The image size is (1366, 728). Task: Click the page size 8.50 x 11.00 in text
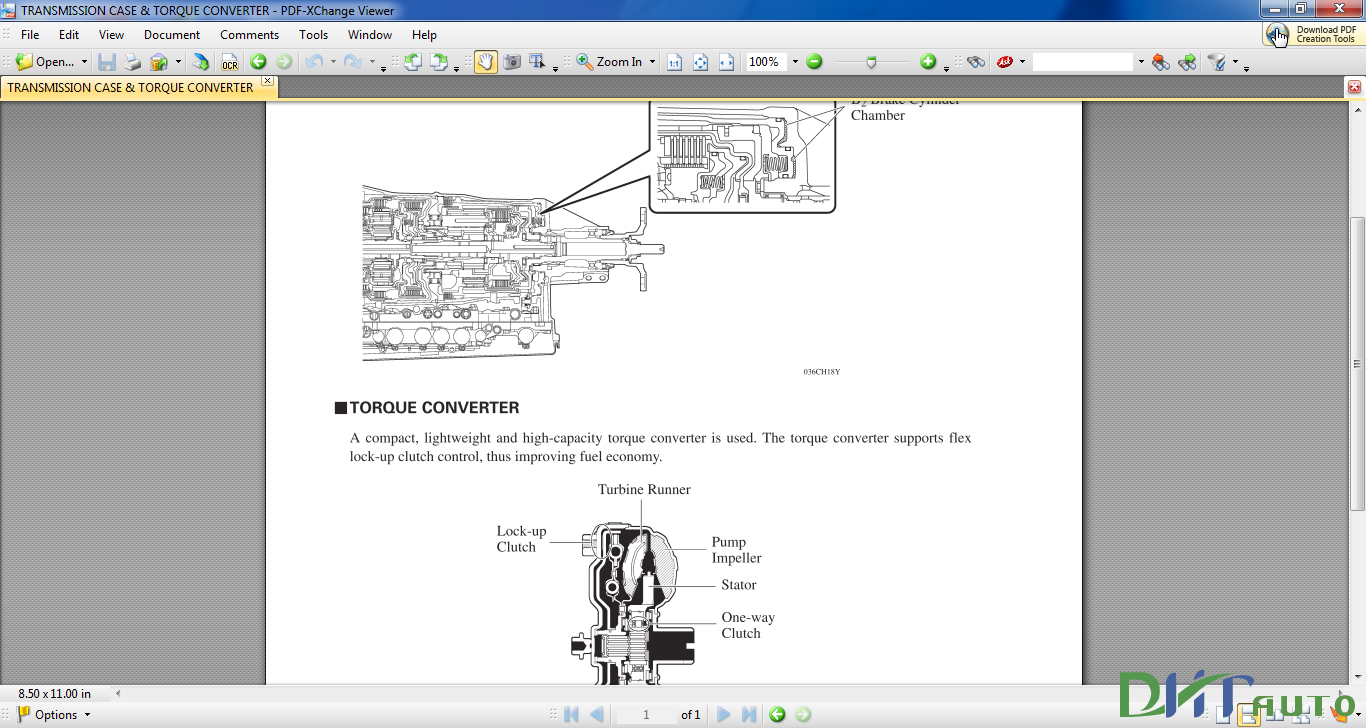click(x=55, y=693)
